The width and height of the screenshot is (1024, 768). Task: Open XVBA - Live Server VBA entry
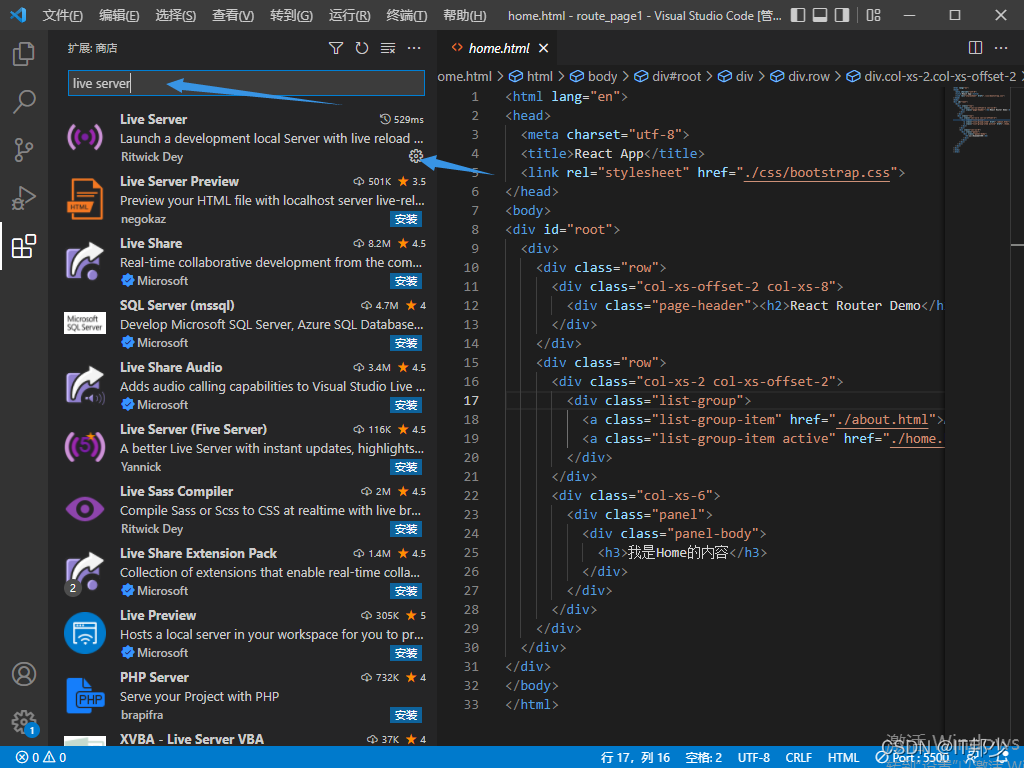pos(244,739)
